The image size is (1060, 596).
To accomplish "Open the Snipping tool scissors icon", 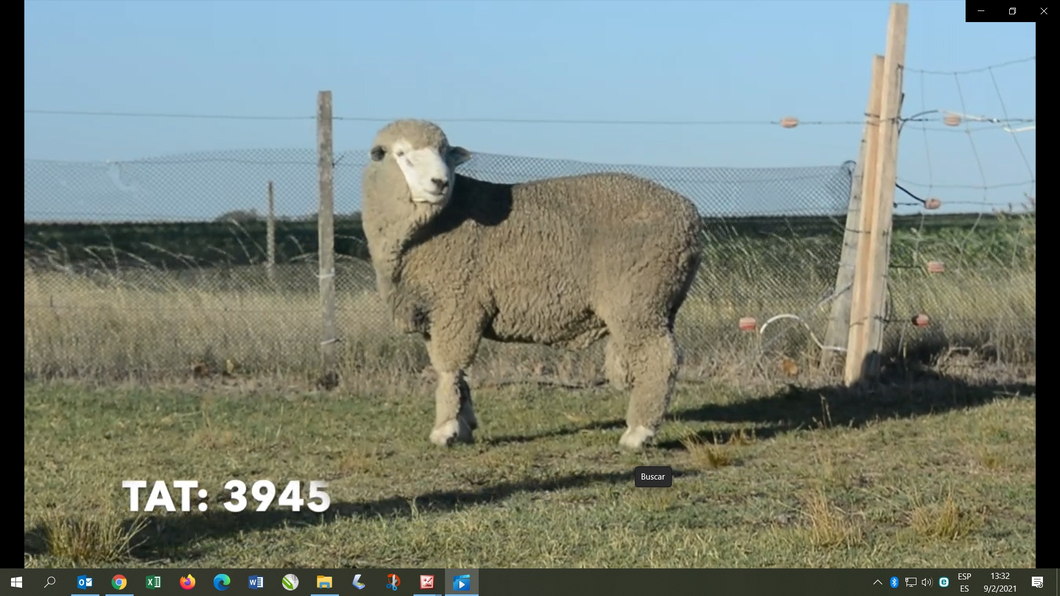I will point(393,582).
